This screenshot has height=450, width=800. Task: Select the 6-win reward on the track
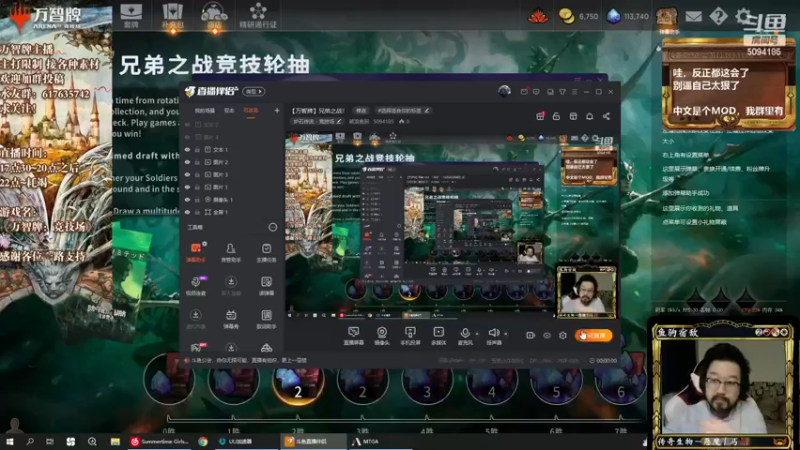620,381
